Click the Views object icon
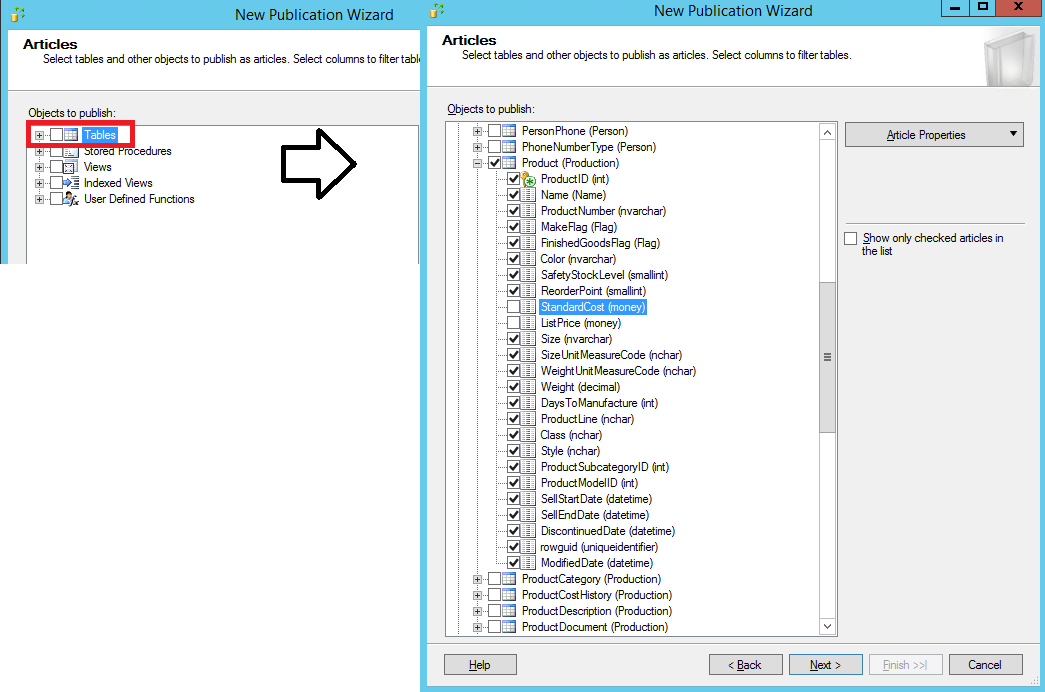 click(x=71, y=167)
